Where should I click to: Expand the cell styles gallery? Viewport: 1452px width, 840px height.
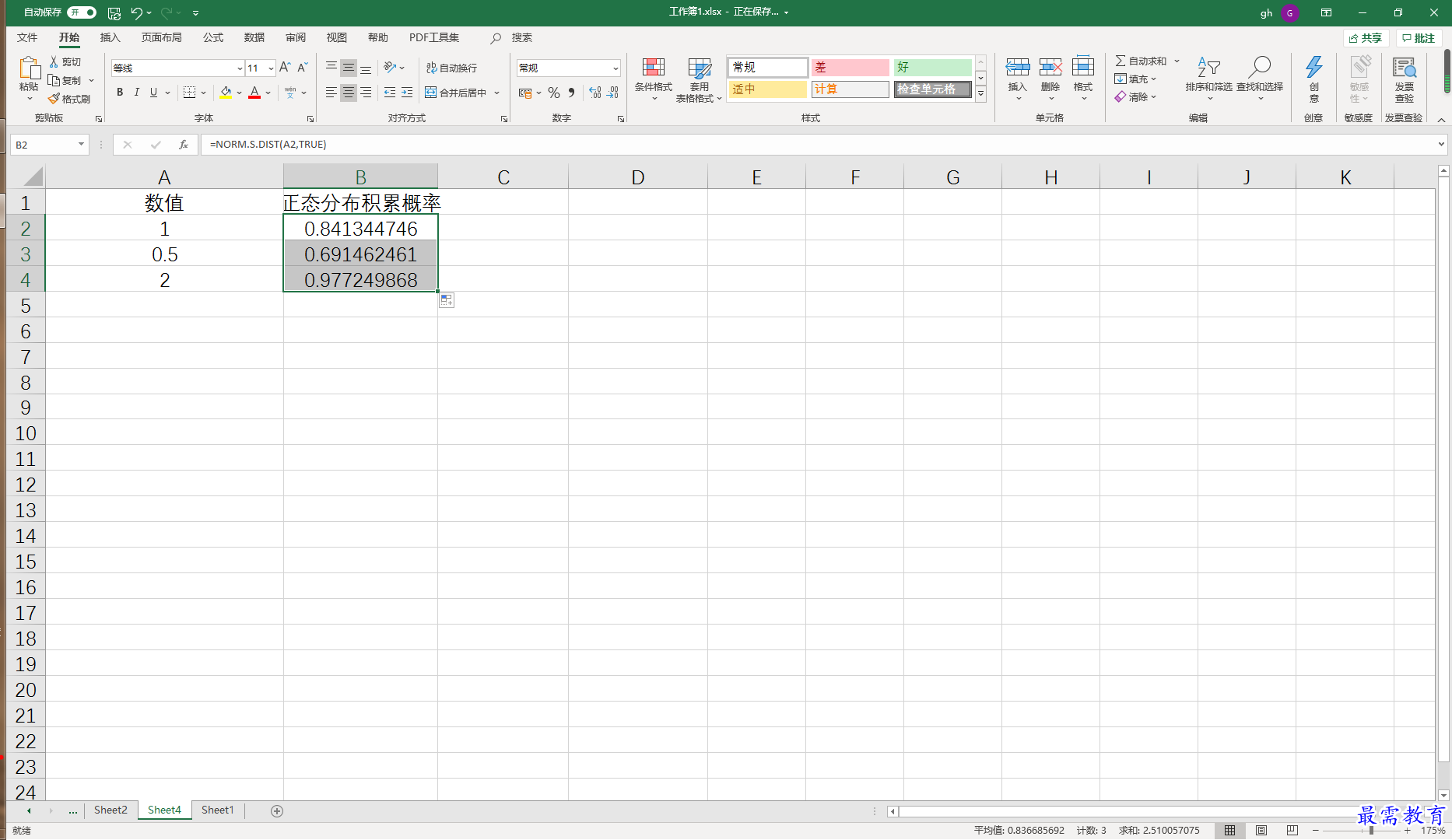(x=981, y=94)
